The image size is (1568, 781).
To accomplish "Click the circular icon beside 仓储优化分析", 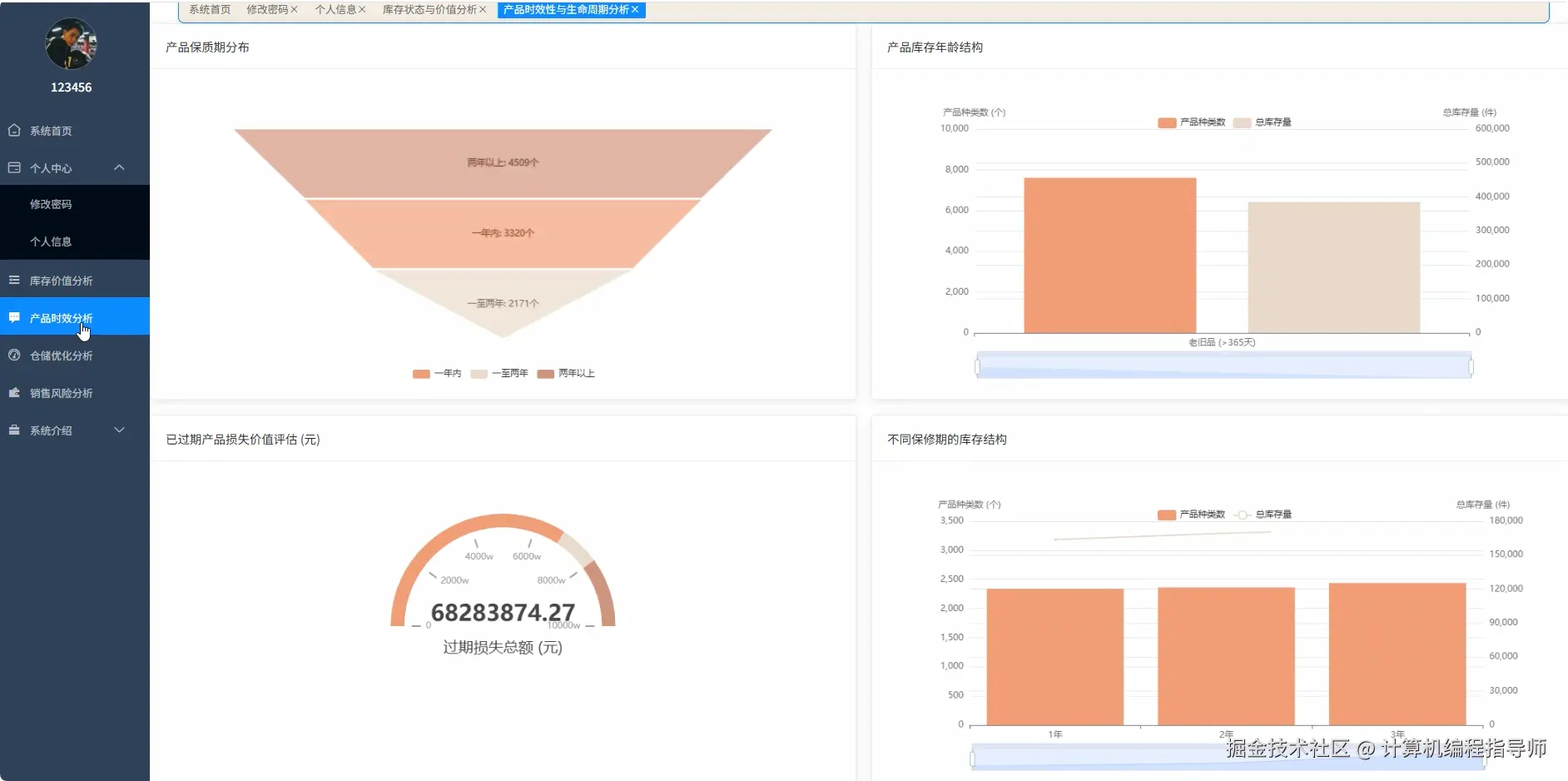I will point(14,355).
